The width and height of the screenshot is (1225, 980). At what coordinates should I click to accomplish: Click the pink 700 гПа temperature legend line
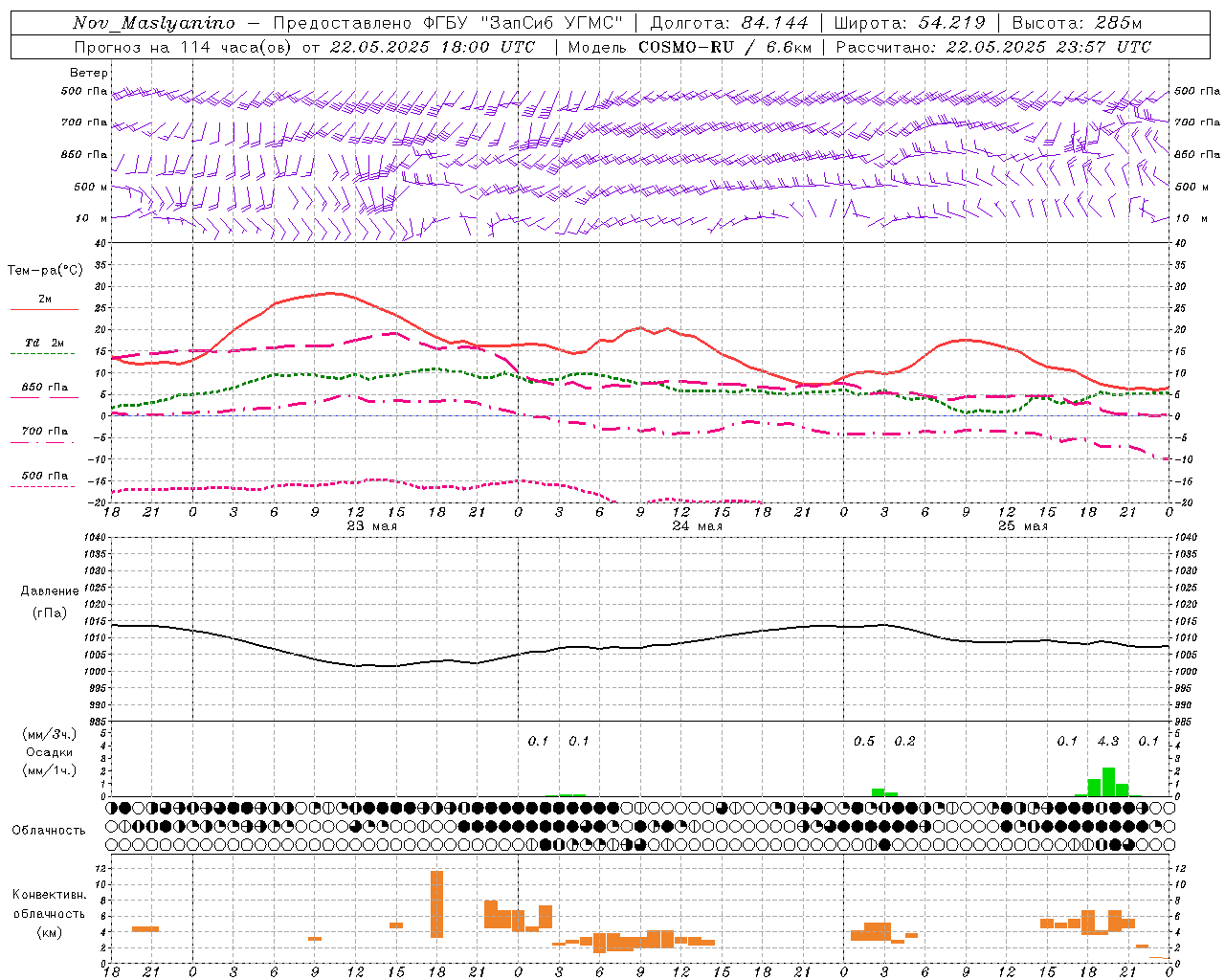click(44, 442)
